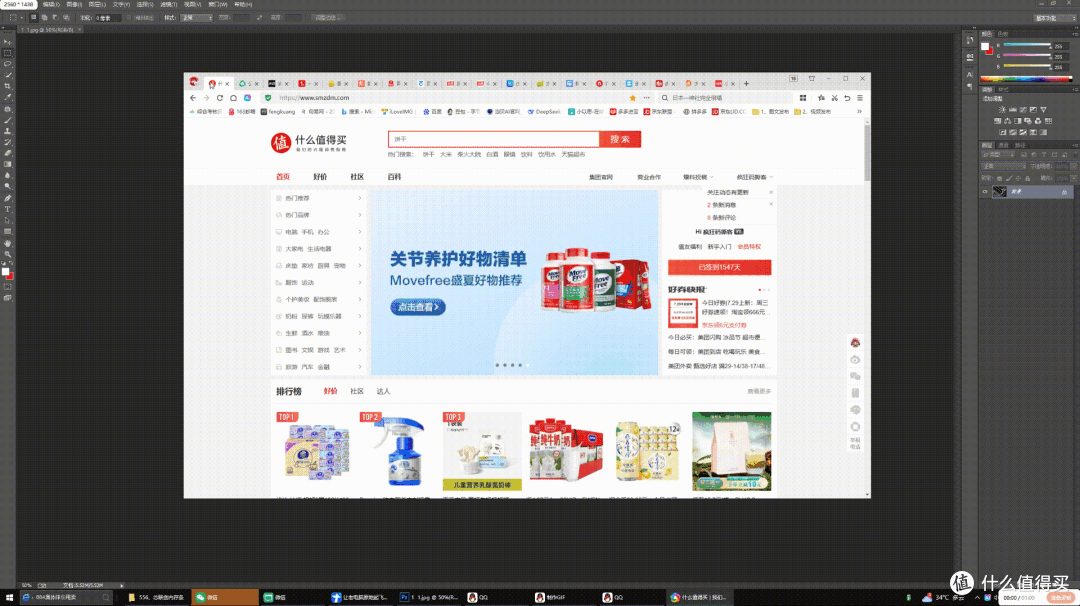Toggle lock transparent pixels
Image resolution: width=1080 pixels, height=606 pixels.
(999, 178)
